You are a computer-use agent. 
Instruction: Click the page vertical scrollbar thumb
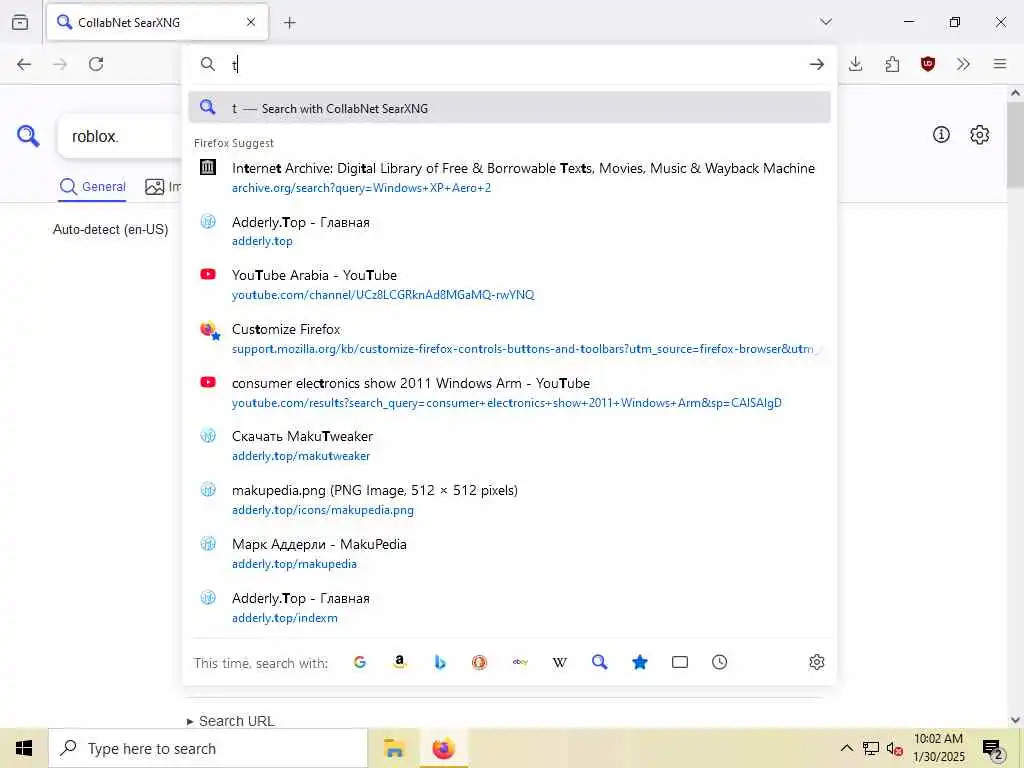tap(1015, 145)
